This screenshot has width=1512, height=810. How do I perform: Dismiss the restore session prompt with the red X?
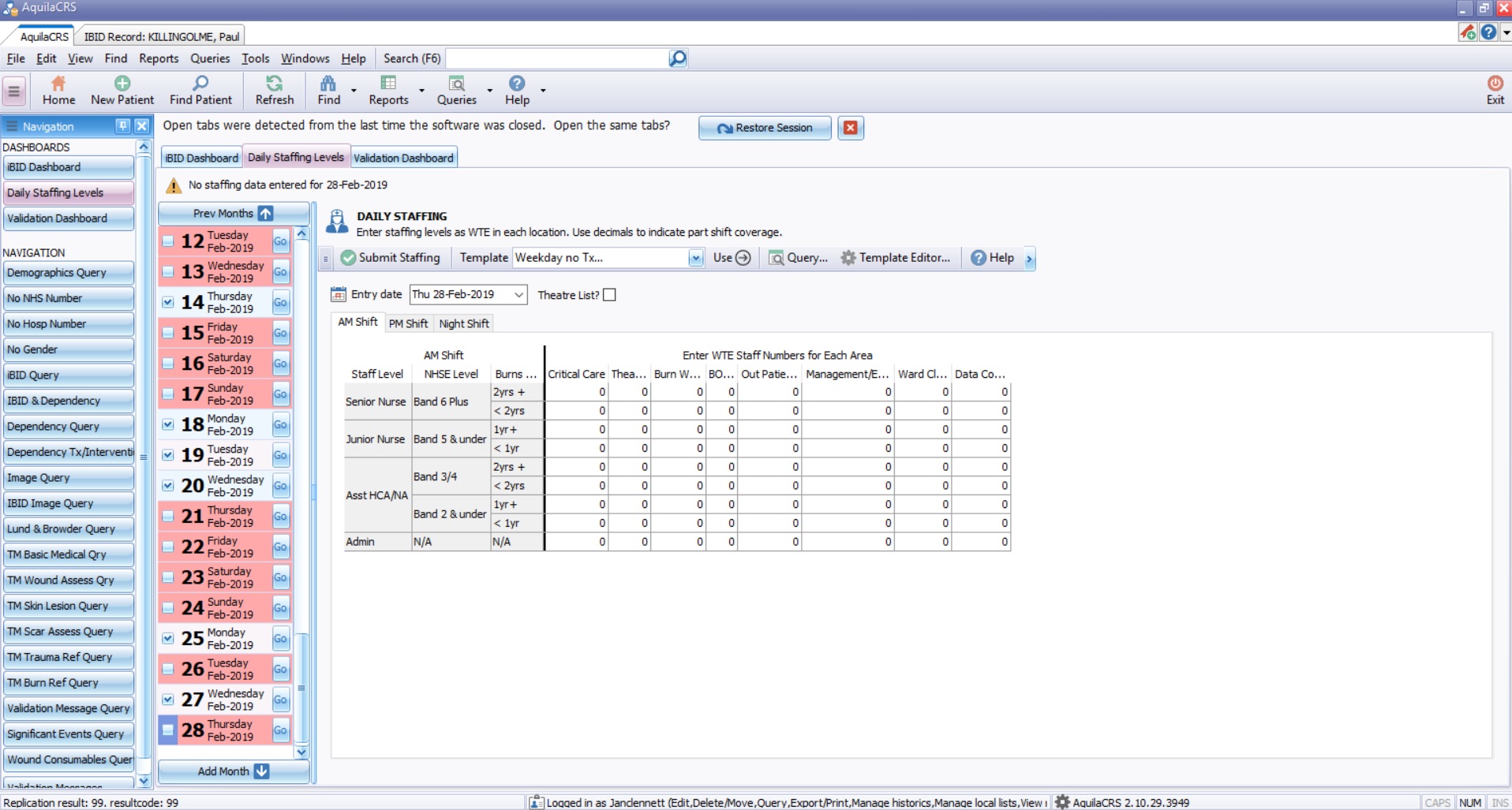[850, 128]
